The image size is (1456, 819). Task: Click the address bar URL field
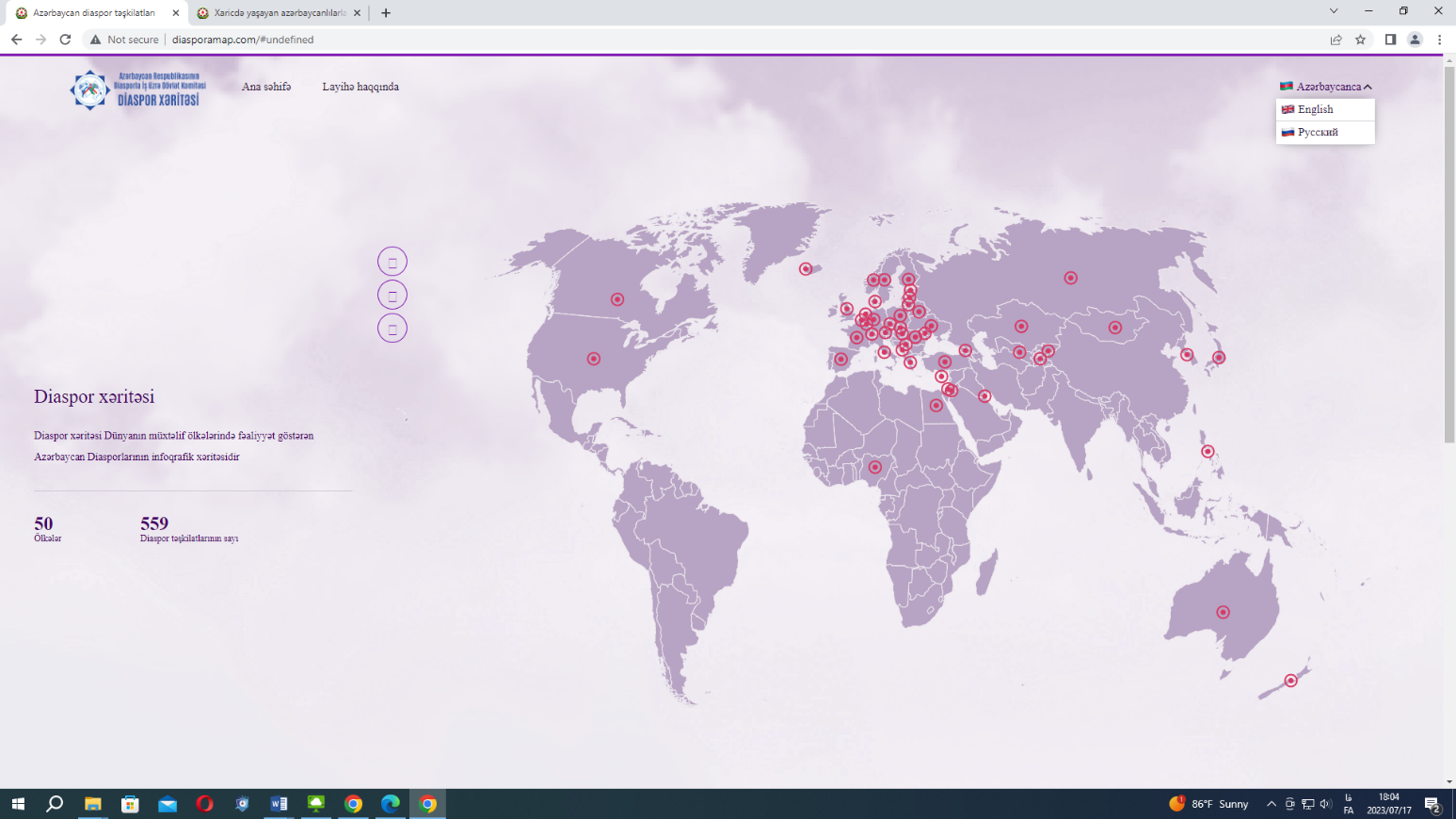tap(659, 40)
